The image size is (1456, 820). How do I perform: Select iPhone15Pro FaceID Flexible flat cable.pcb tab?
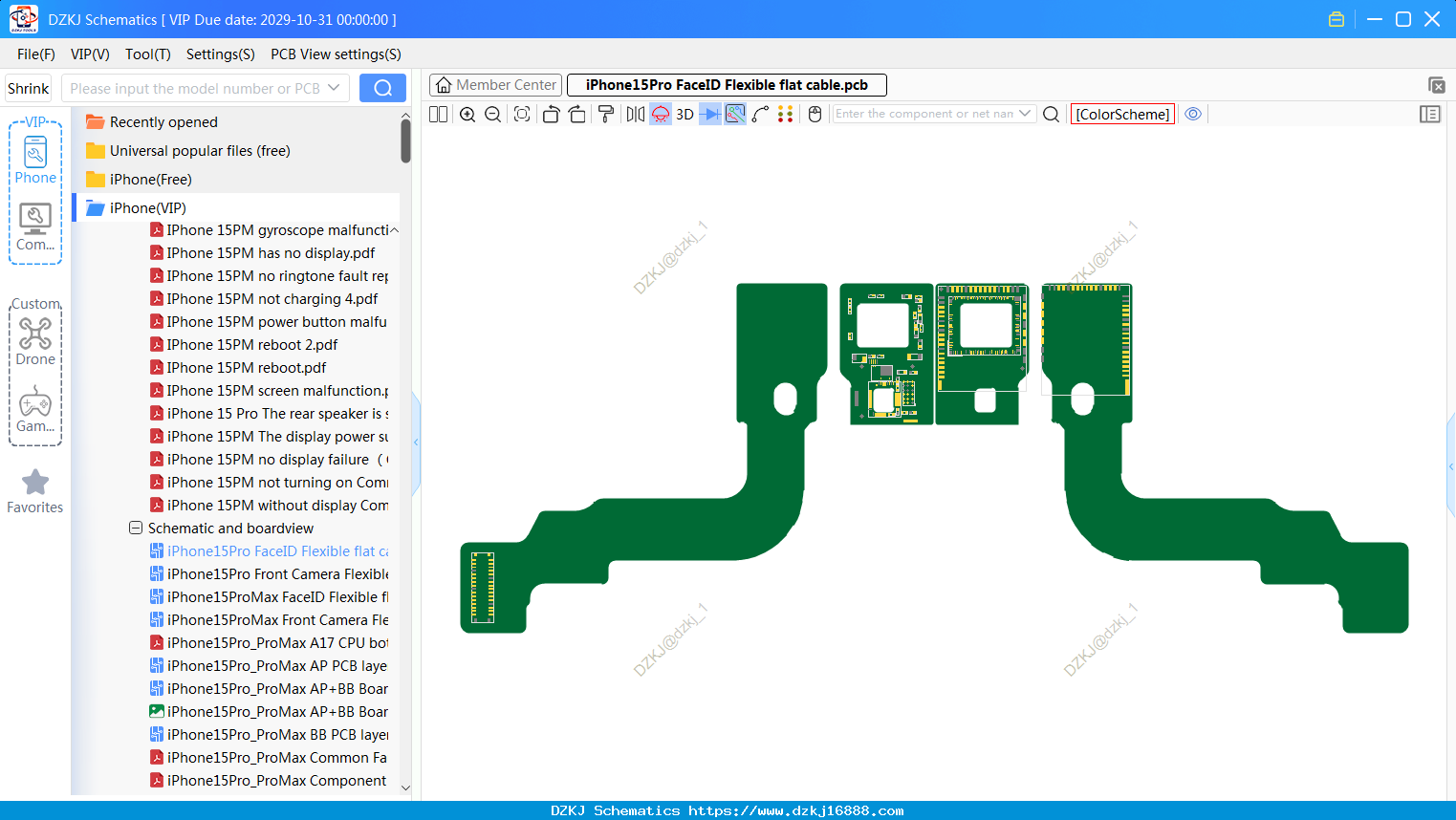pyautogui.click(x=727, y=85)
